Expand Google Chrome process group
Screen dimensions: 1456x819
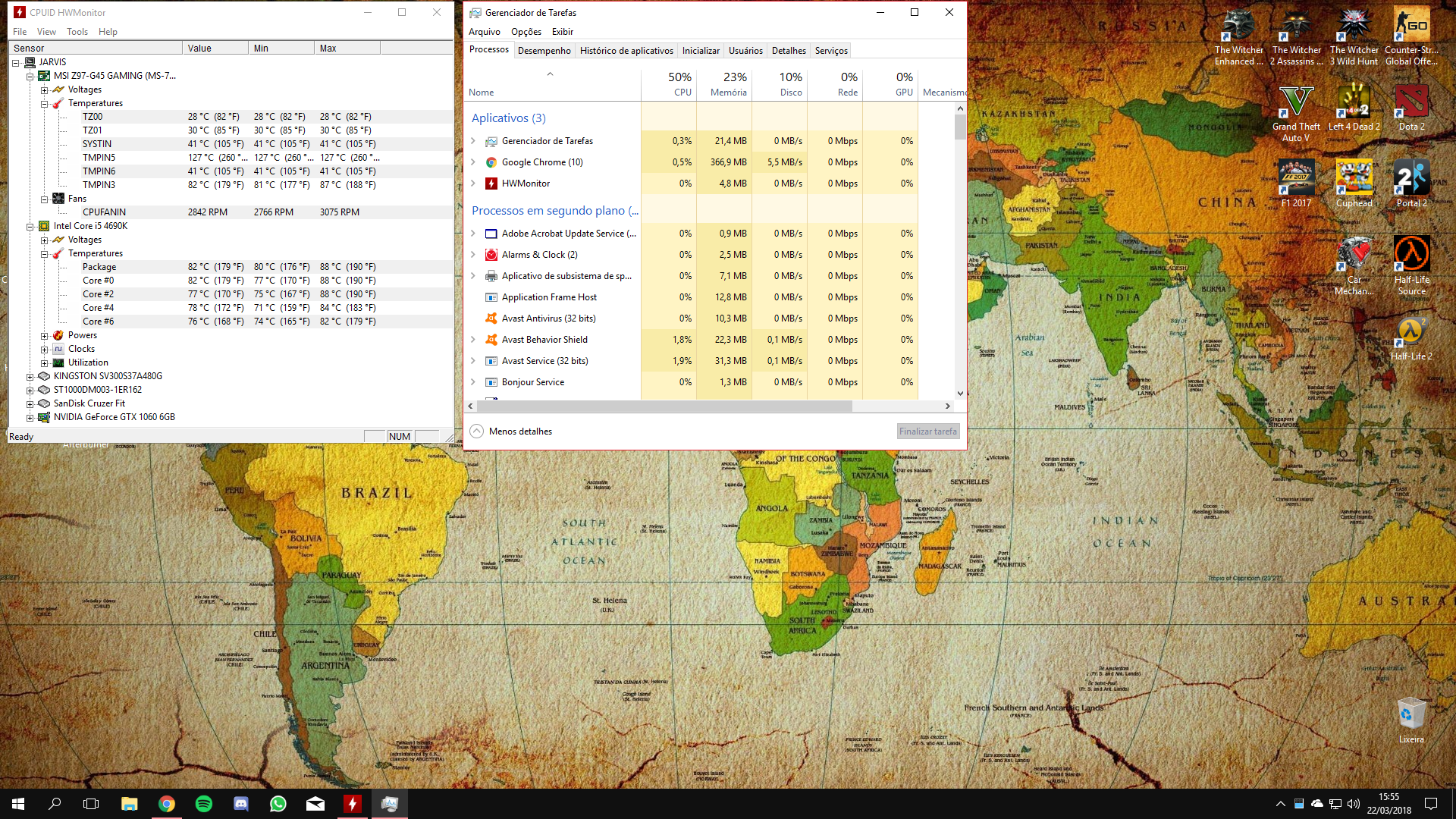[473, 162]
